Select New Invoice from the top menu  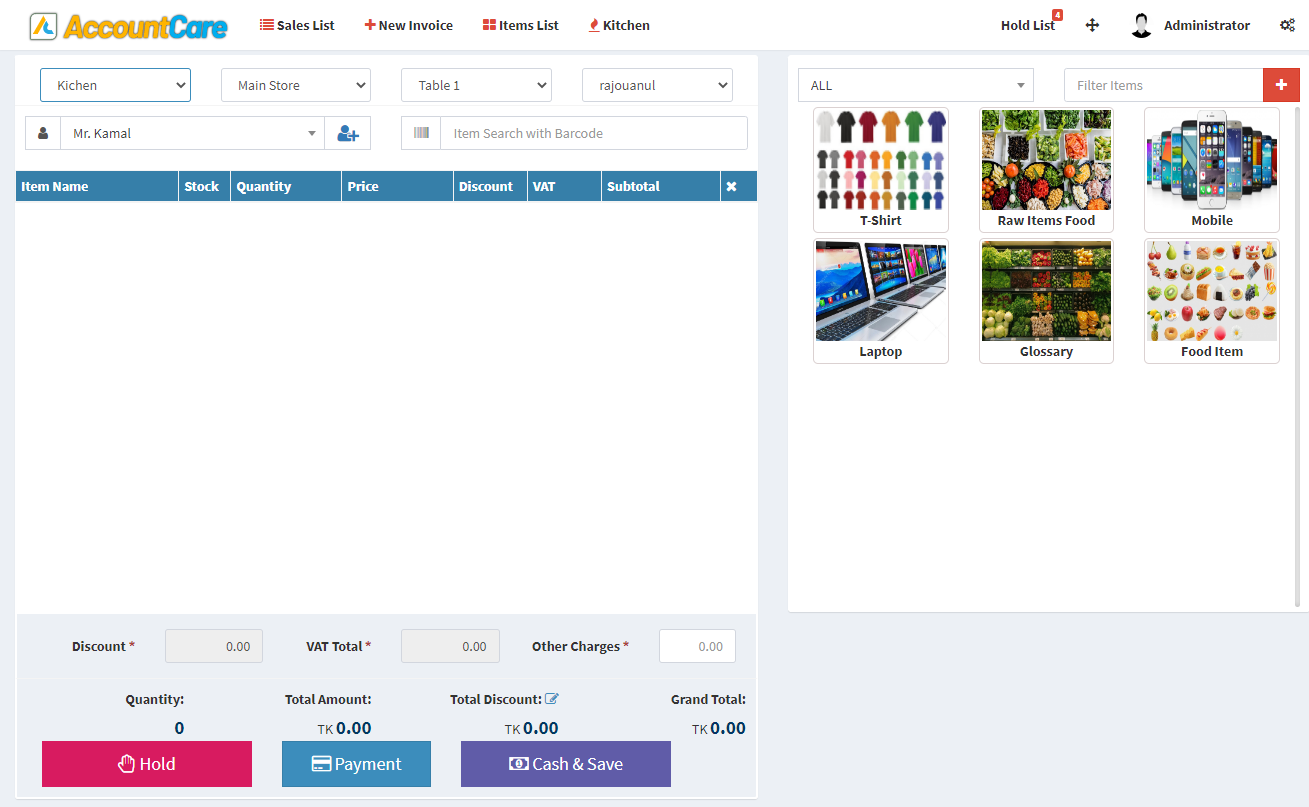pos(408,25)
